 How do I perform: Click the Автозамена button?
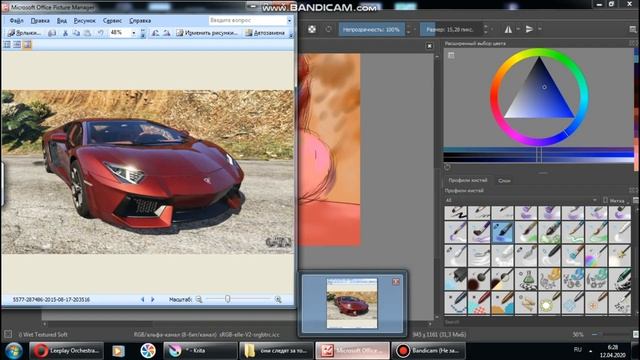coord(265,33)
